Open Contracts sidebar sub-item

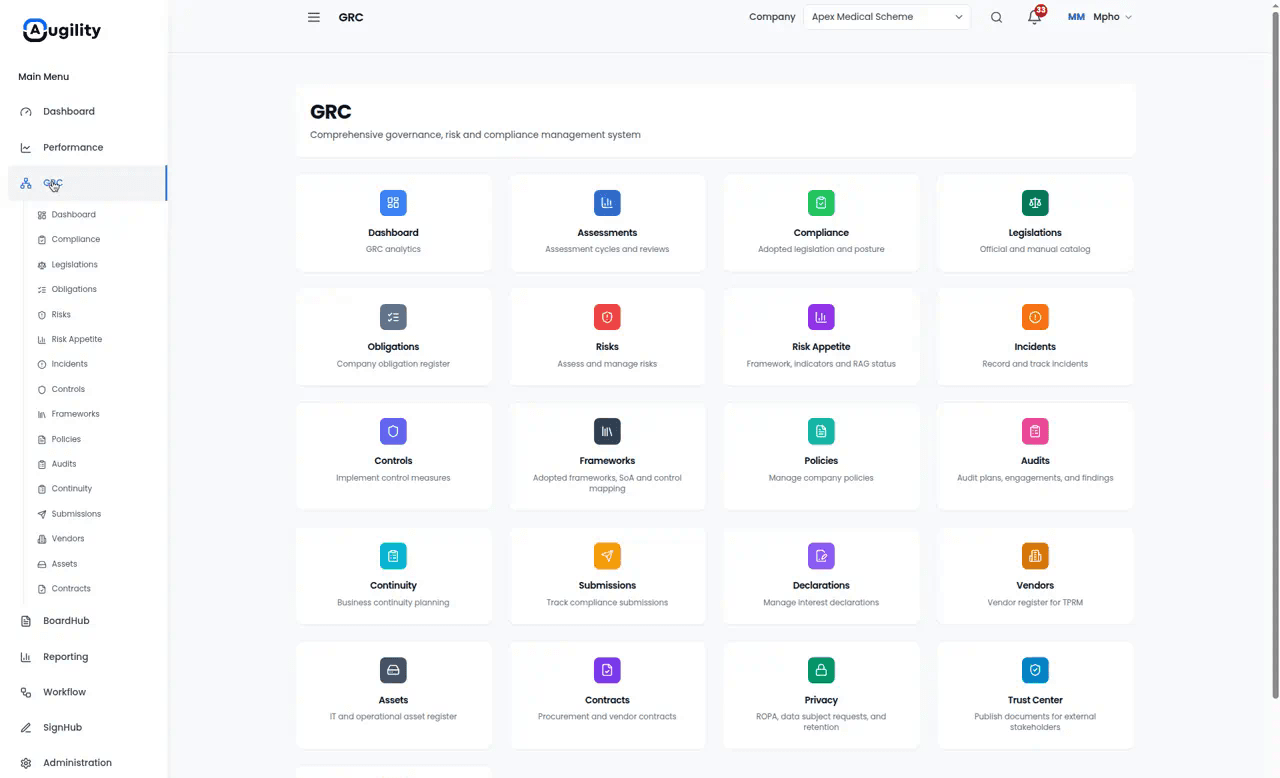(71, 589)
